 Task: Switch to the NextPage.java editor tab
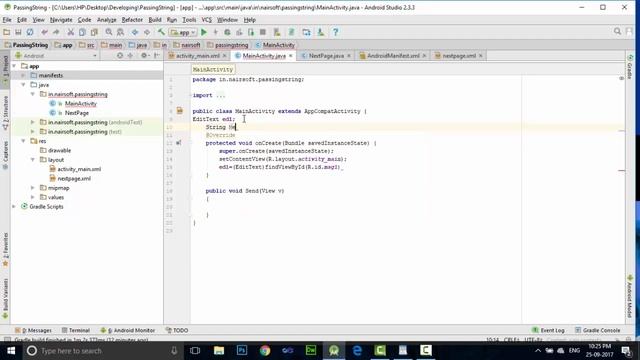[x=326, y=56]
